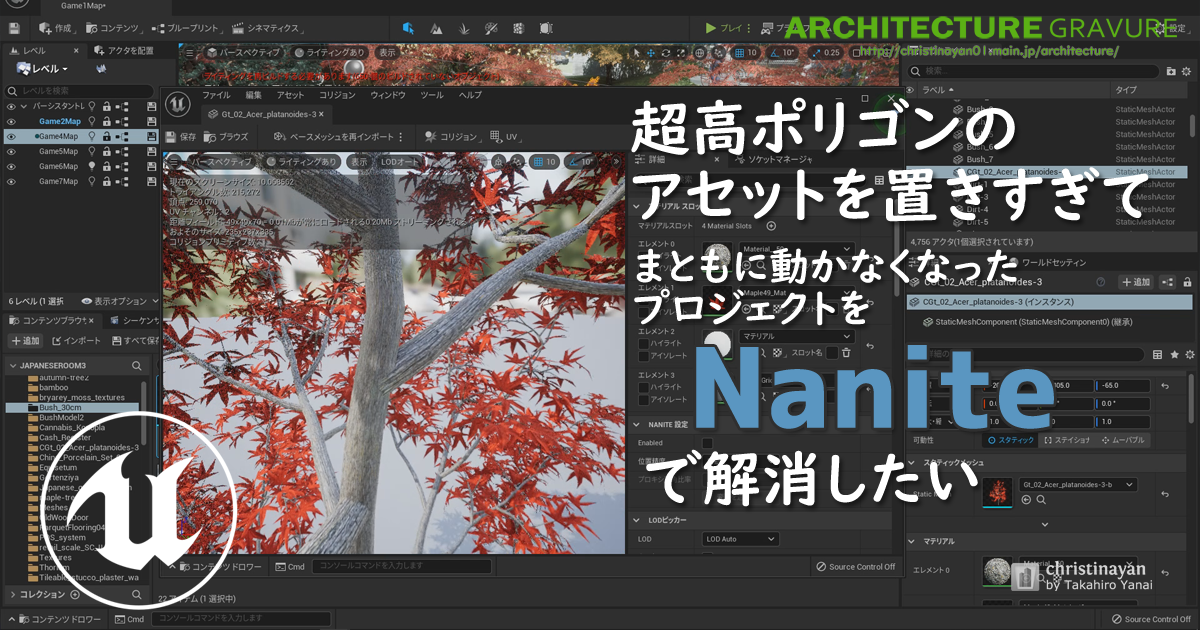Open the LOD Auto dropdown
1200x630 pixels.
click(x=740, y=539)
